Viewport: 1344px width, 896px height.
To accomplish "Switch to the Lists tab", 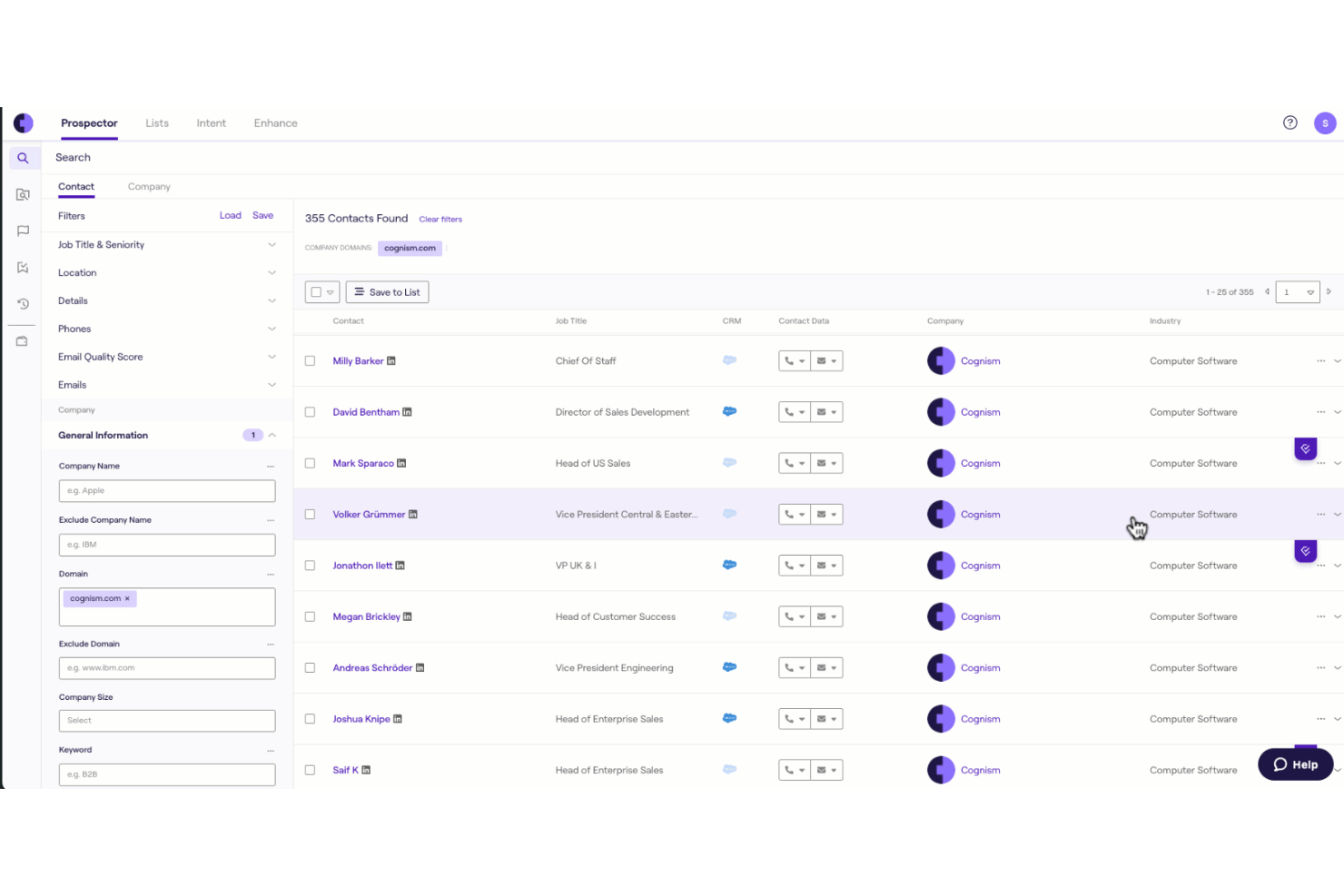I will point(157,123).
